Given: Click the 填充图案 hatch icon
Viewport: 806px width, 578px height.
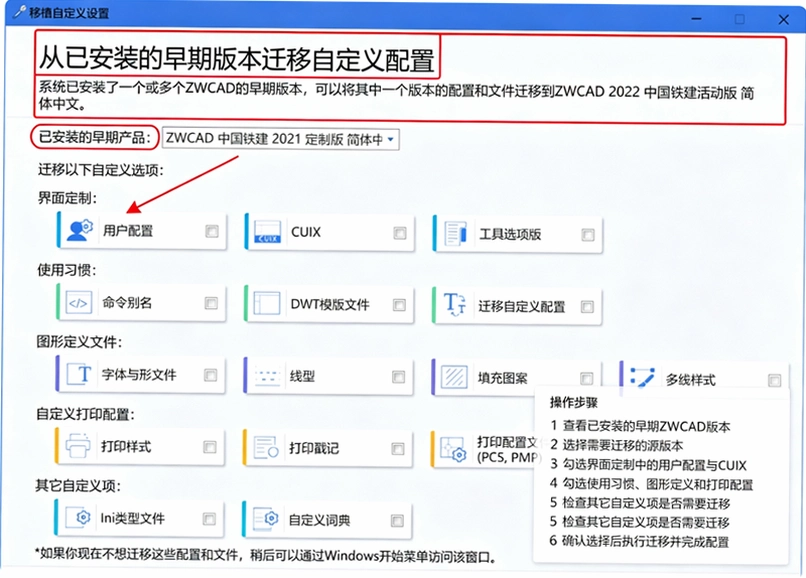Looking at the screenshot, I should 454,377.
